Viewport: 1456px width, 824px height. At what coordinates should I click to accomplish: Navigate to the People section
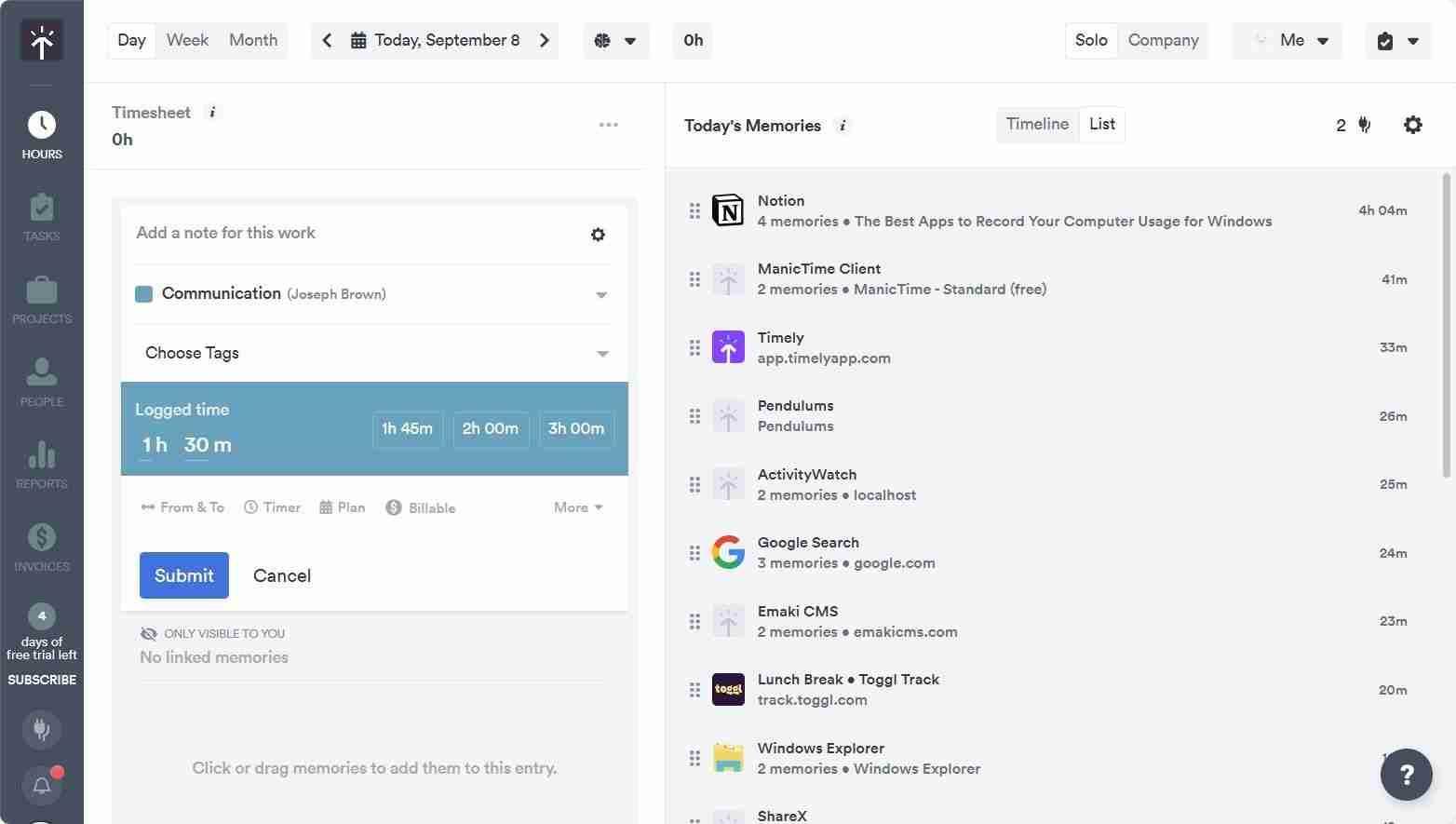[x=42, y=382]
